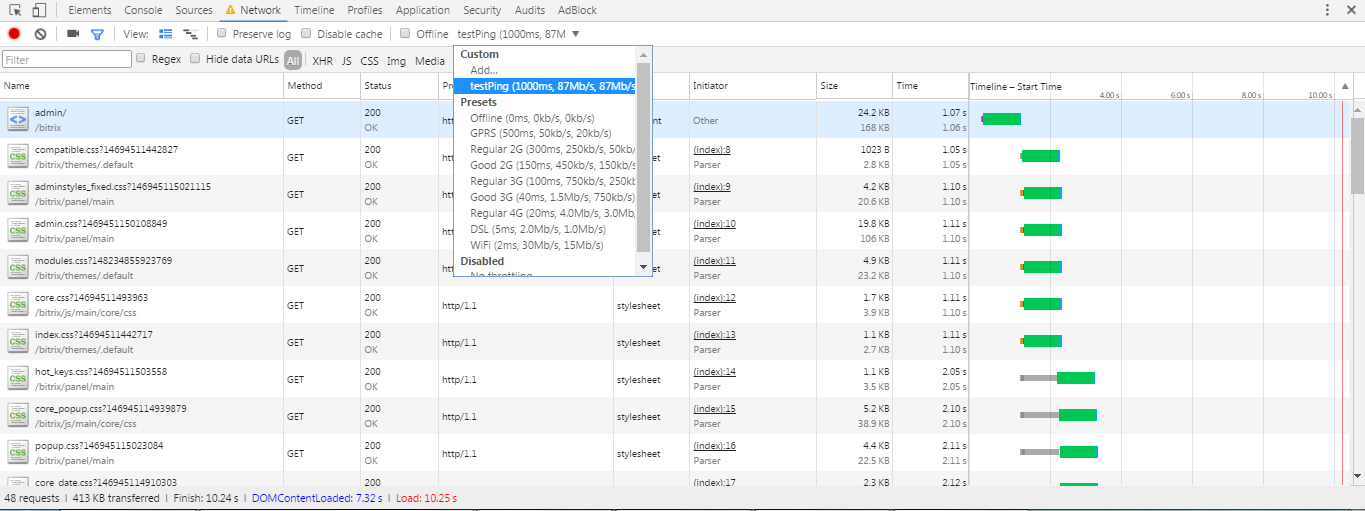Toggle the blue filter funnel icon
The width and height of the screenshot is (1365, 511).
pyautogui.click(x=97, y=34)
